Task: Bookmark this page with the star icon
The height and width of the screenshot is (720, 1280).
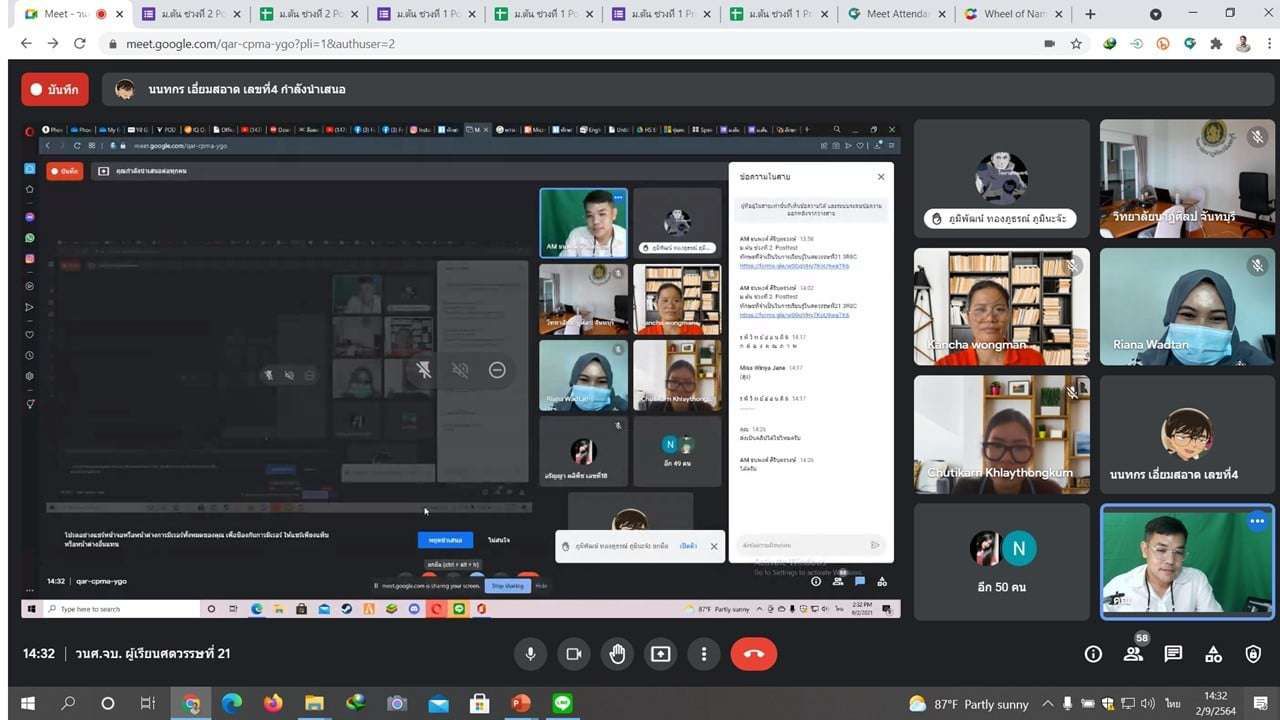Action: tap(1076, 44)
